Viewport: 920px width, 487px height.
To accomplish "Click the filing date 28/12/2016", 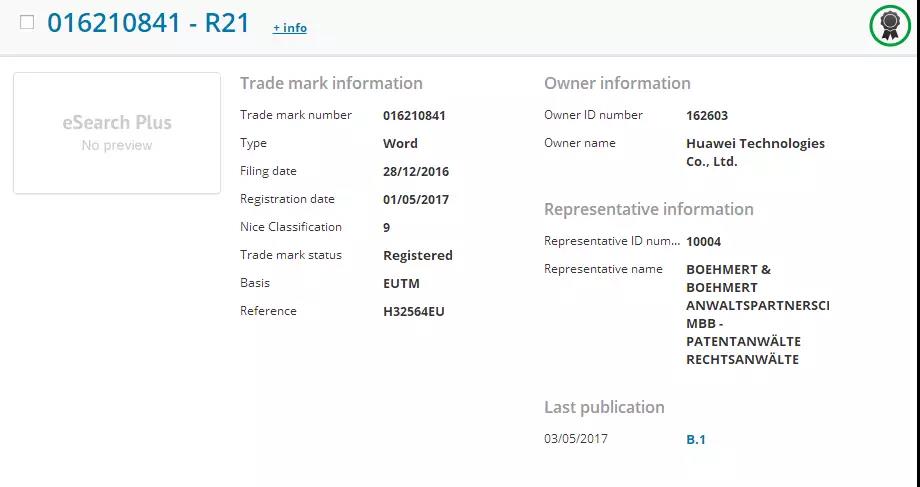I will [x=416, y=172].
